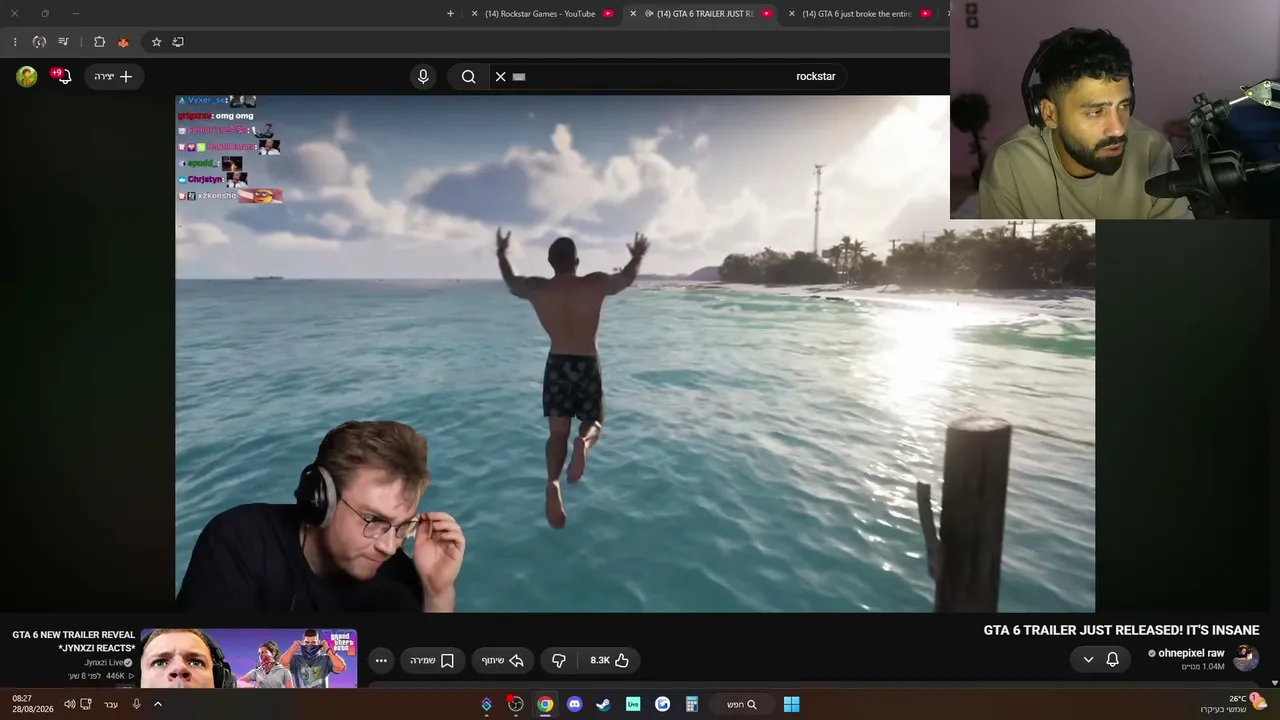Save the video with the bookmark button
The height and width of the screenshot is (720, 1280).
coord(432,660)
